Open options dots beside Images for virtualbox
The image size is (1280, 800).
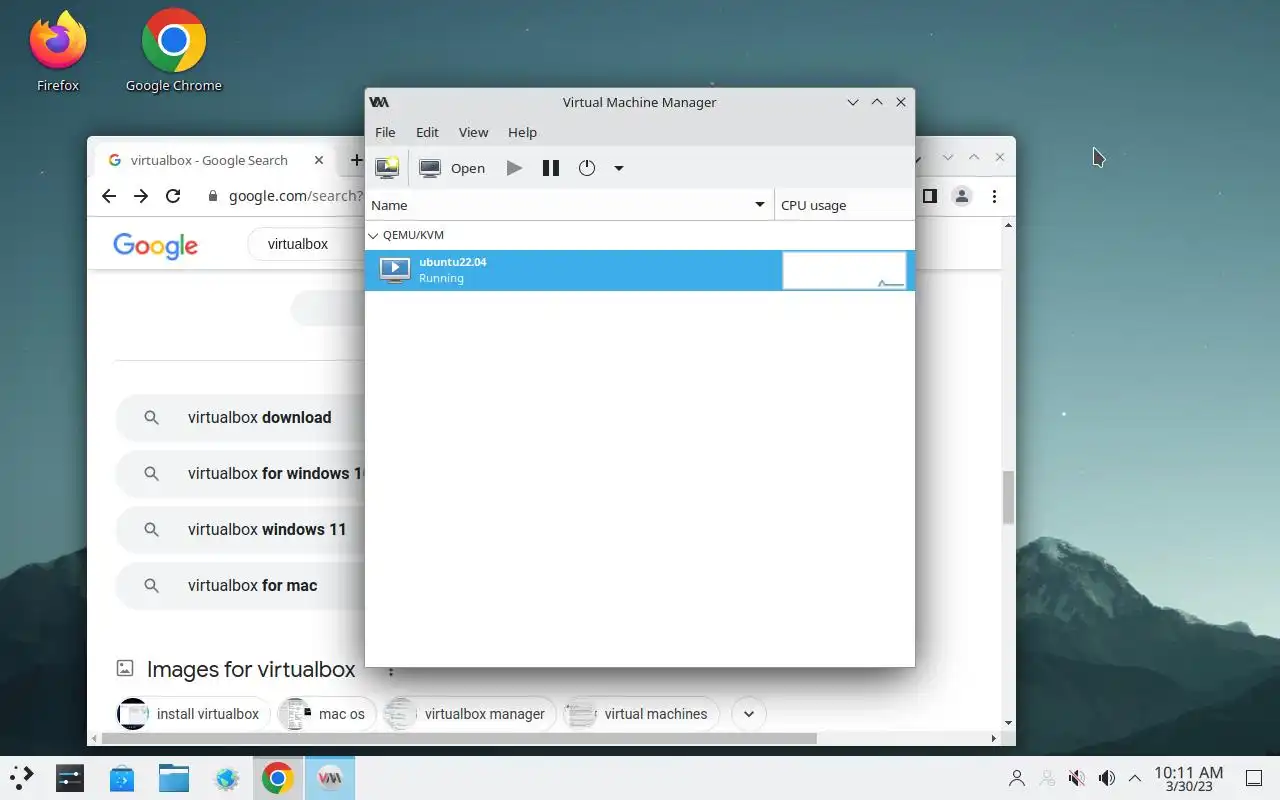pos(391,670)
